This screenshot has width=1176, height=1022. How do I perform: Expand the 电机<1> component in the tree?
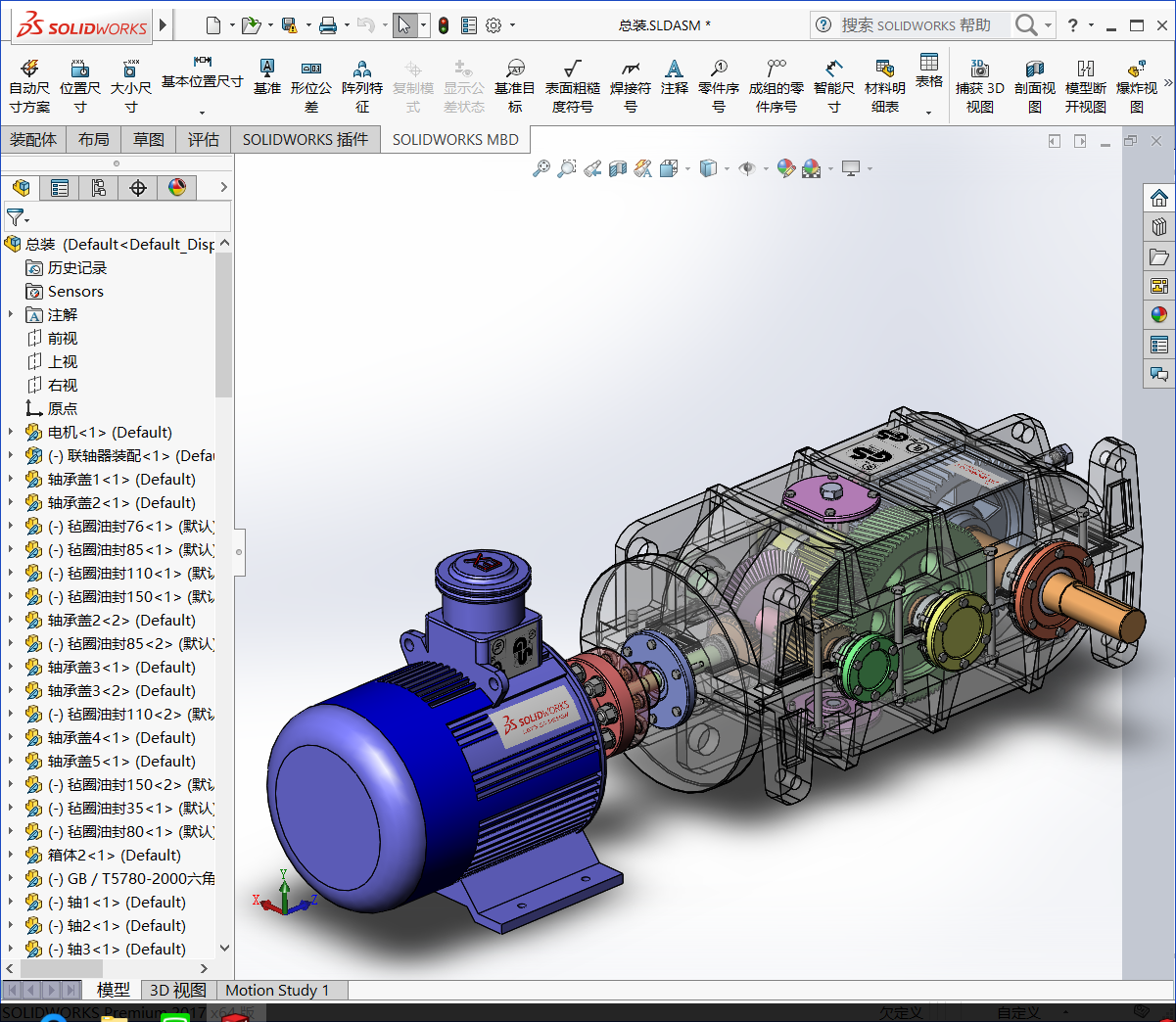point(11,432)
